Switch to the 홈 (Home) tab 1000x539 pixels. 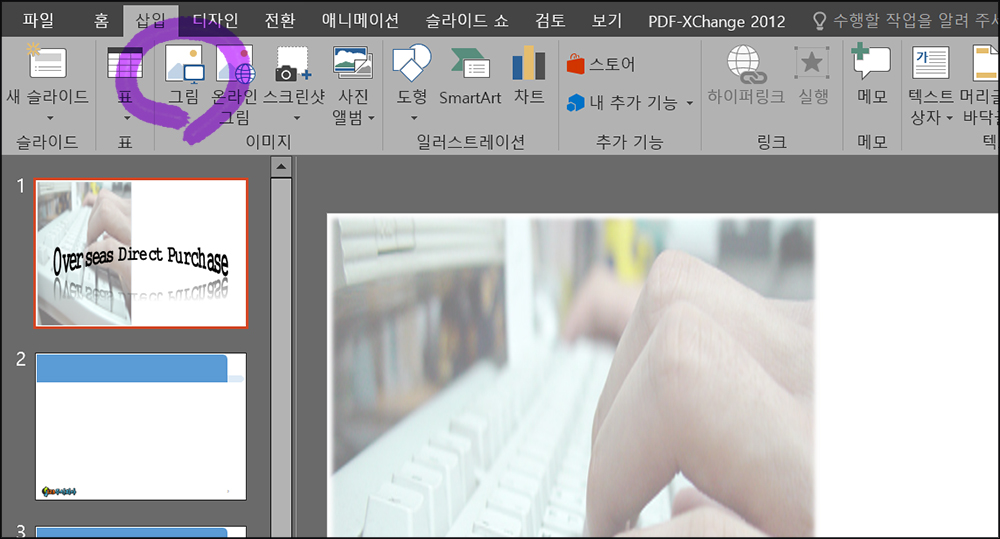pos(101,20)
